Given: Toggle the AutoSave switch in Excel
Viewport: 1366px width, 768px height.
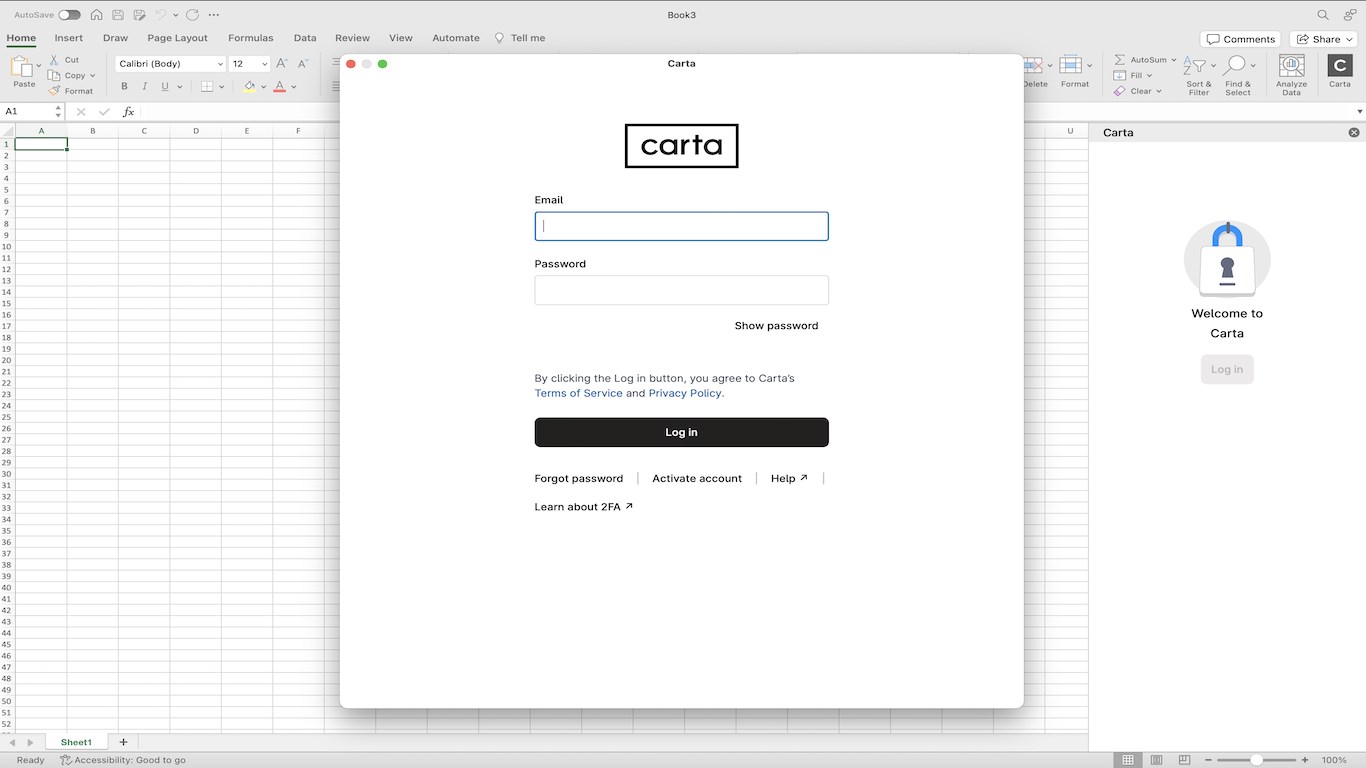Looking at the screenshot, I should [69, 15].
